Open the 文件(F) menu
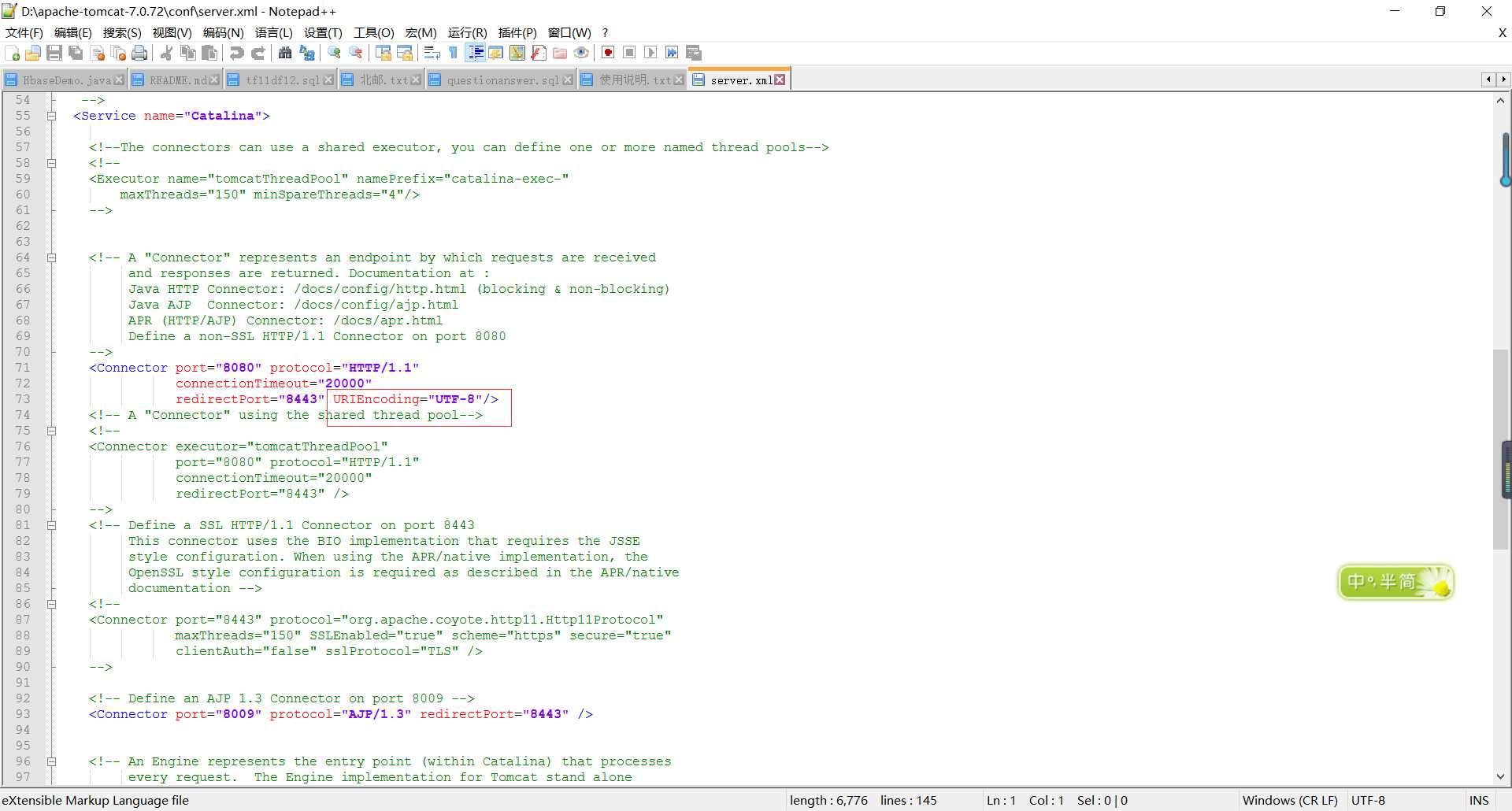 point(24,32)
